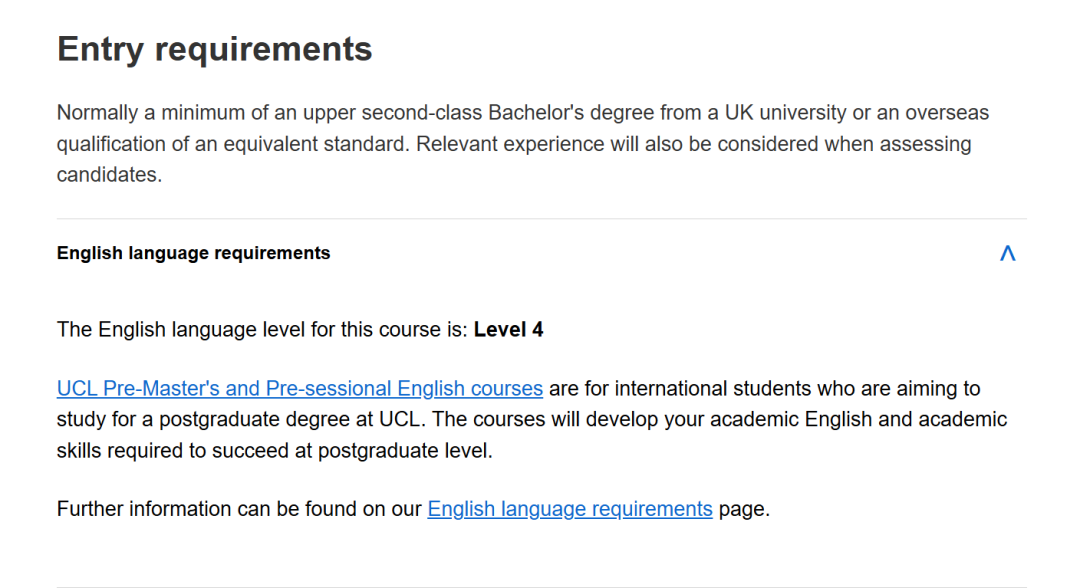Follow the underlined 'English language requirements' page link
The height and width of the screenshot is (588, 1080).
[569, 509]
